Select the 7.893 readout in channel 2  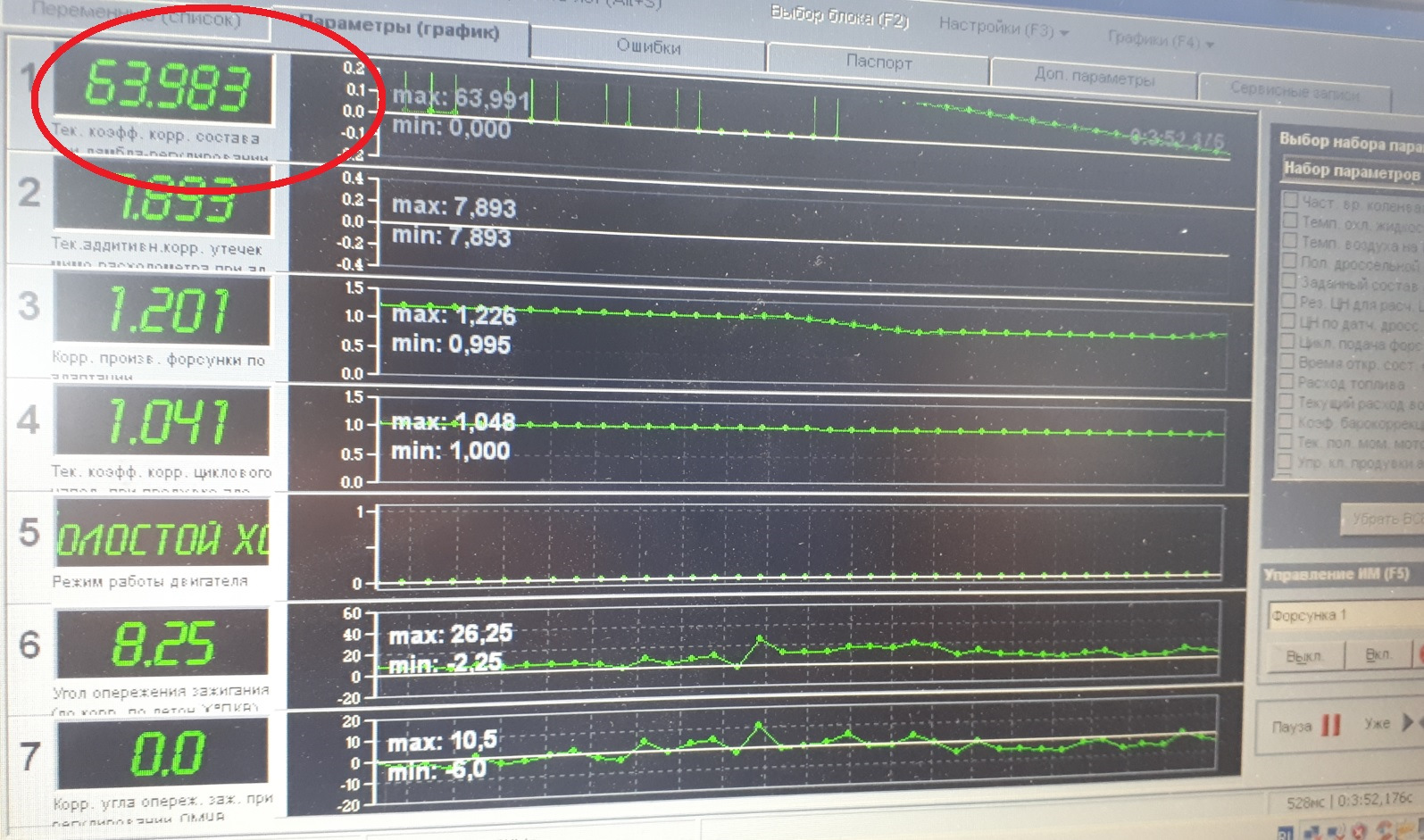pyautogui.click(x=162, y=198)
